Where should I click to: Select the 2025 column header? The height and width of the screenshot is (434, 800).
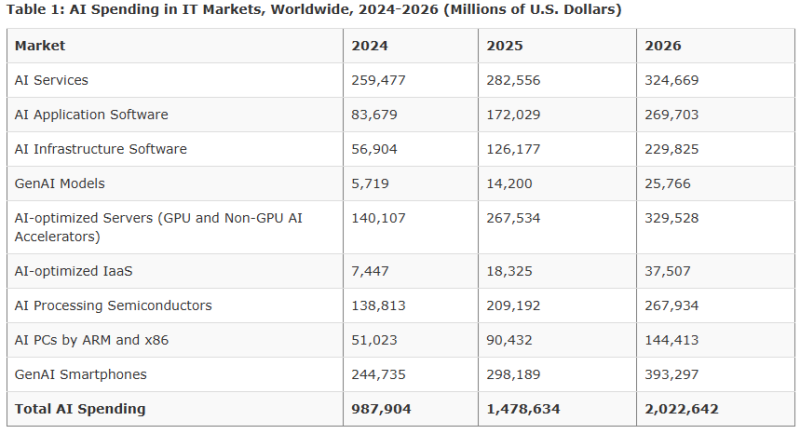pos(505,46)
